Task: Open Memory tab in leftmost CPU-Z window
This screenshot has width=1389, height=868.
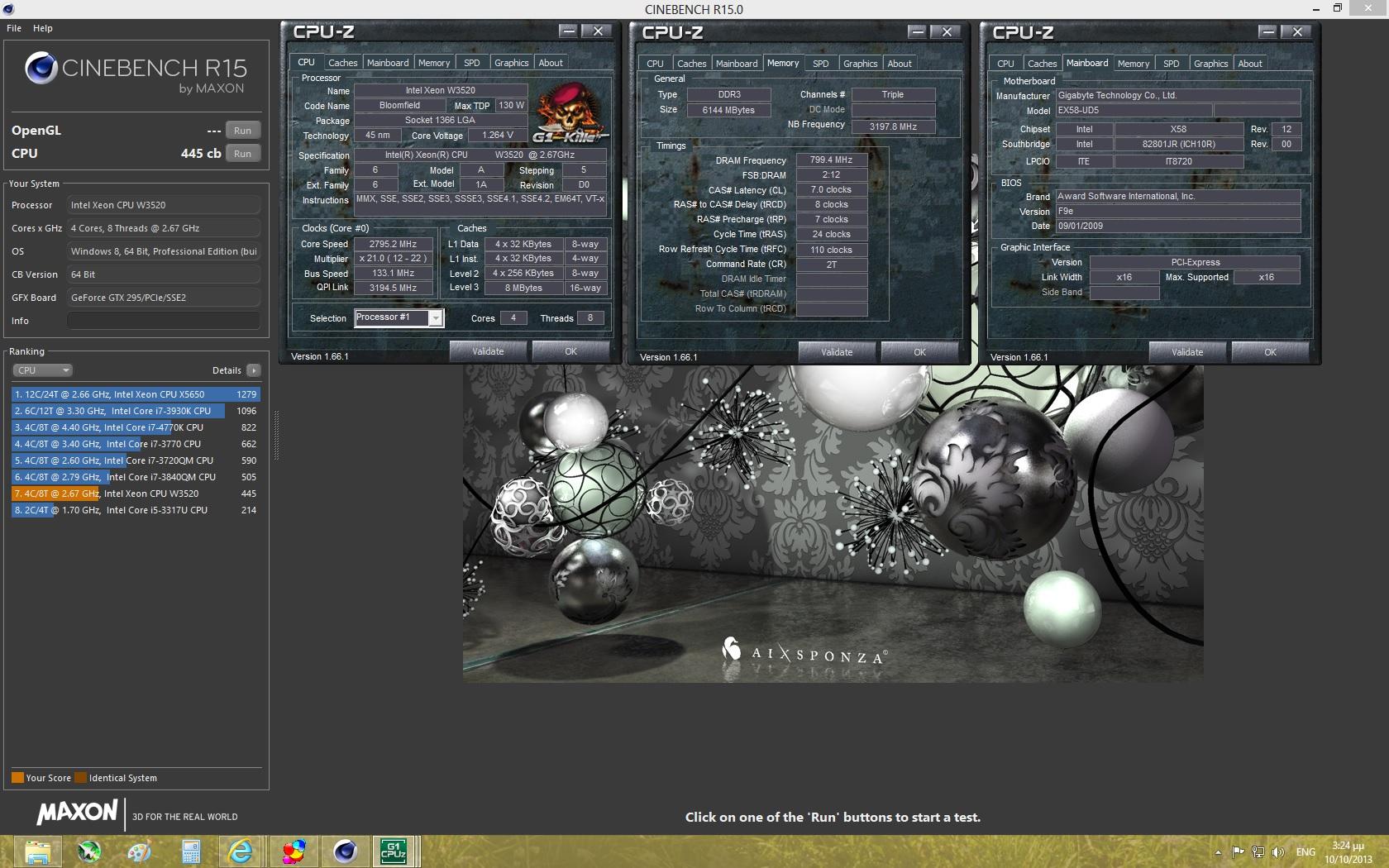Action: tap(434, 63)
